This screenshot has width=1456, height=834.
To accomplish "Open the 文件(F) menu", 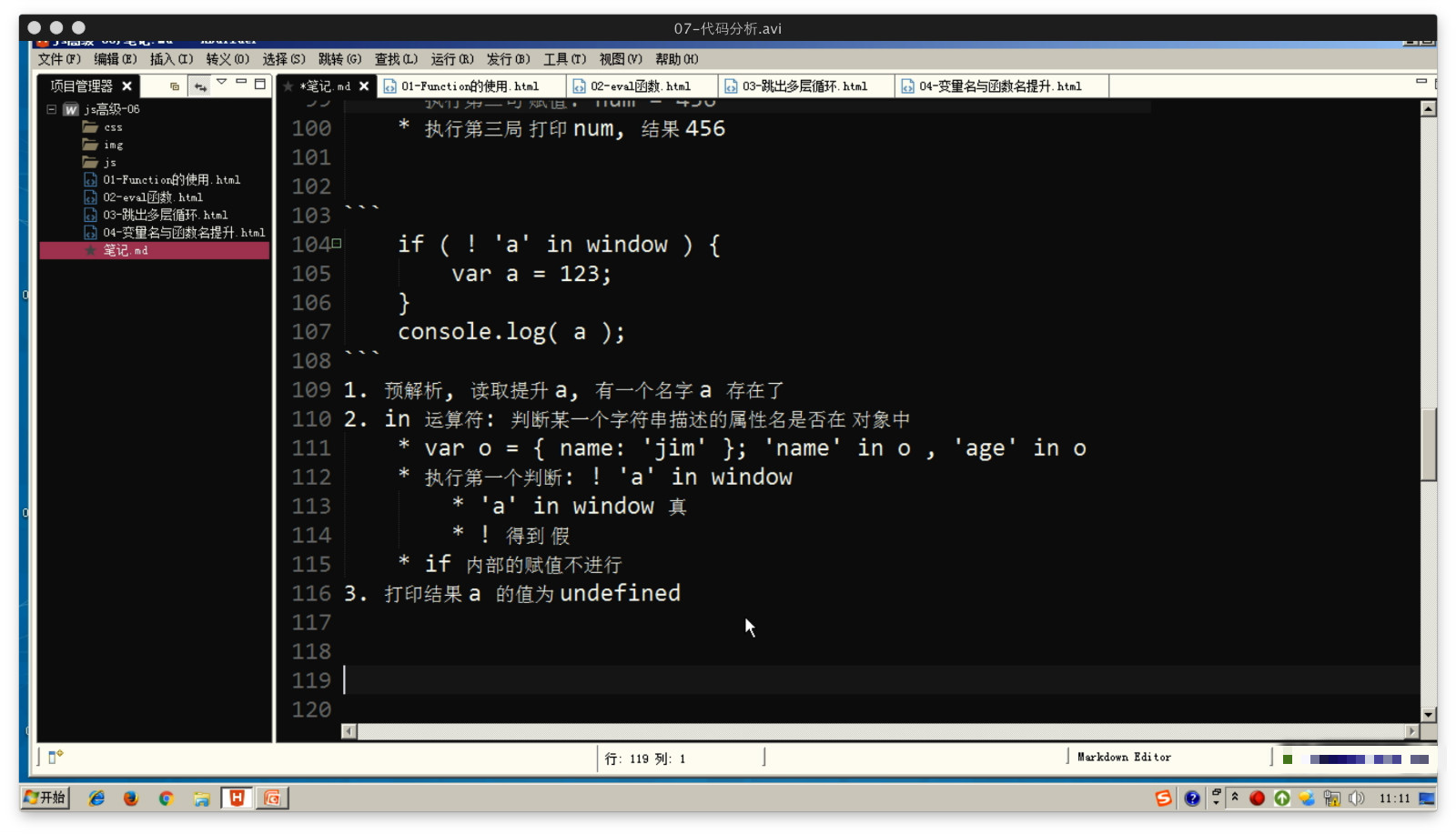I will [59, 59].
